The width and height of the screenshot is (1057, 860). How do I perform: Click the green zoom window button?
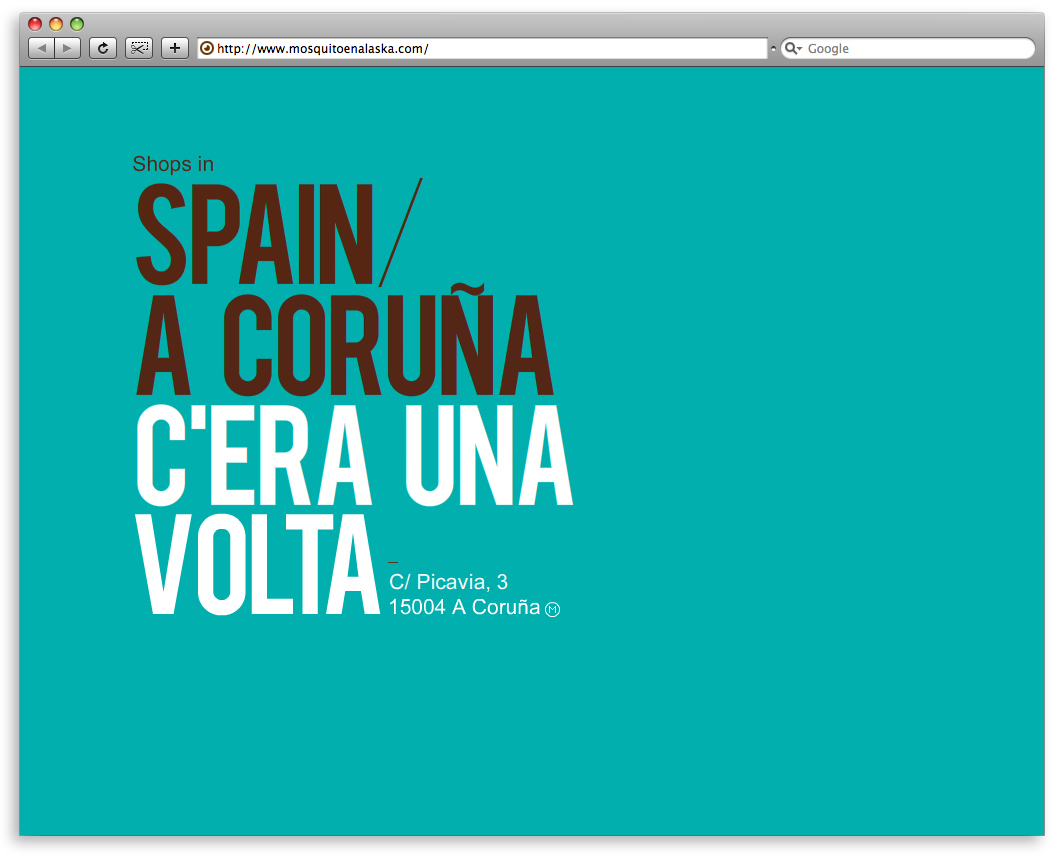(77, 24)
